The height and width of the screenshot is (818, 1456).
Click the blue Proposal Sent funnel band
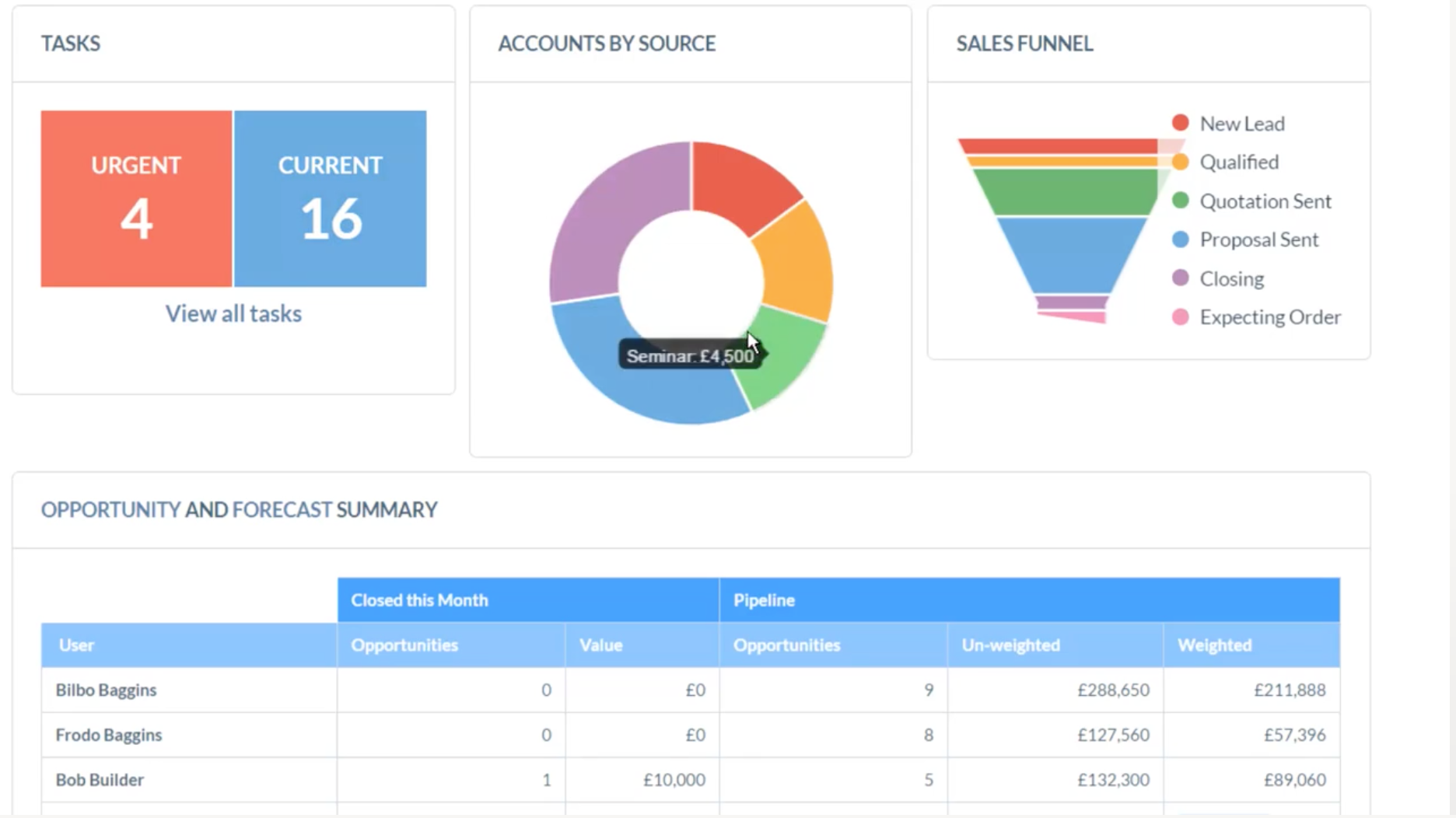[x=1071, y=255]
